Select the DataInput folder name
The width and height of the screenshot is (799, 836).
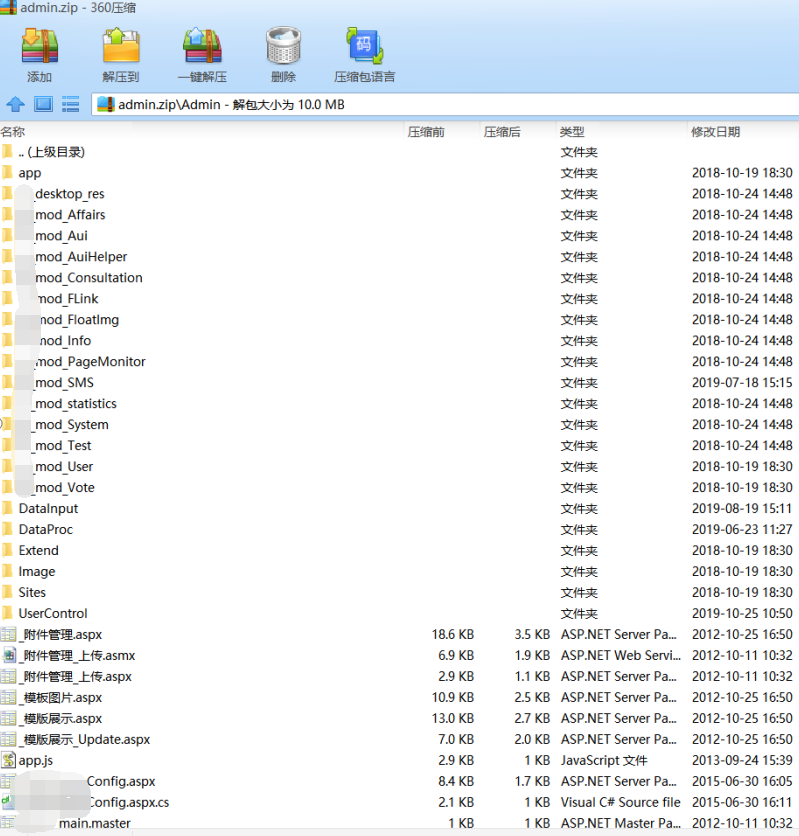tap(49, 508)
